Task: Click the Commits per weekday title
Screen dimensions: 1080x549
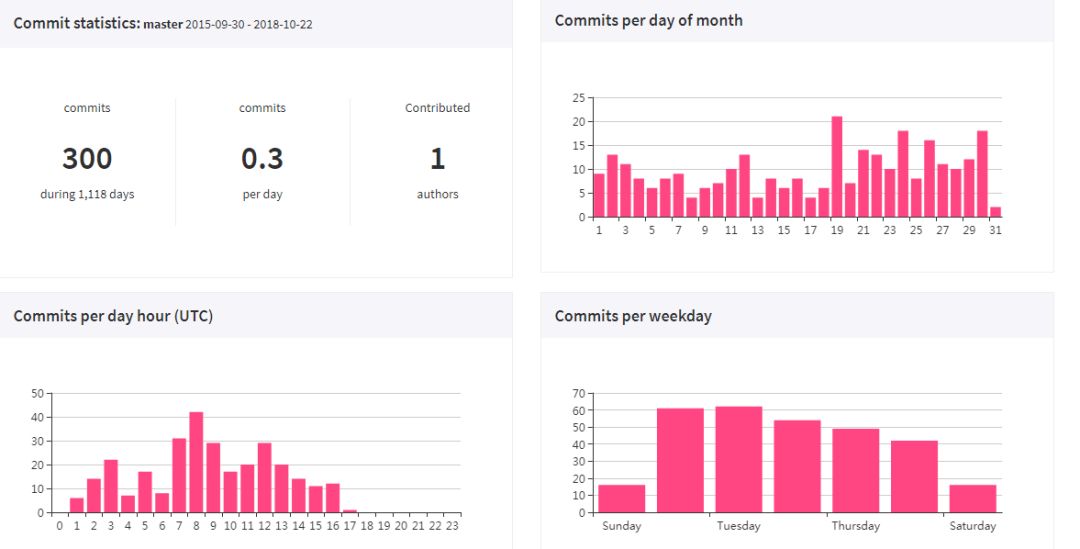Action: [633, 316]
